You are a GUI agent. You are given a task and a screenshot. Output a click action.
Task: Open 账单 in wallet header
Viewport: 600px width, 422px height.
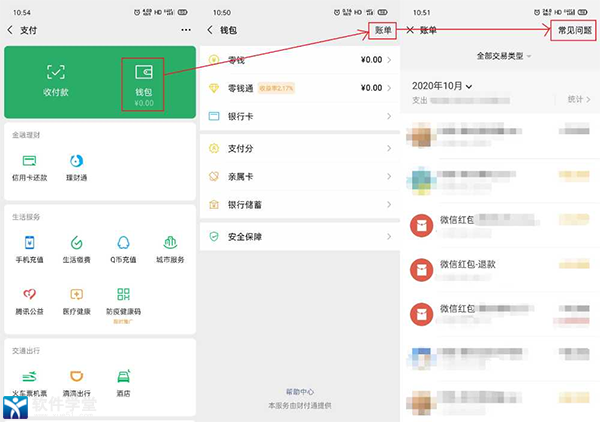click(x=383, y=30)
